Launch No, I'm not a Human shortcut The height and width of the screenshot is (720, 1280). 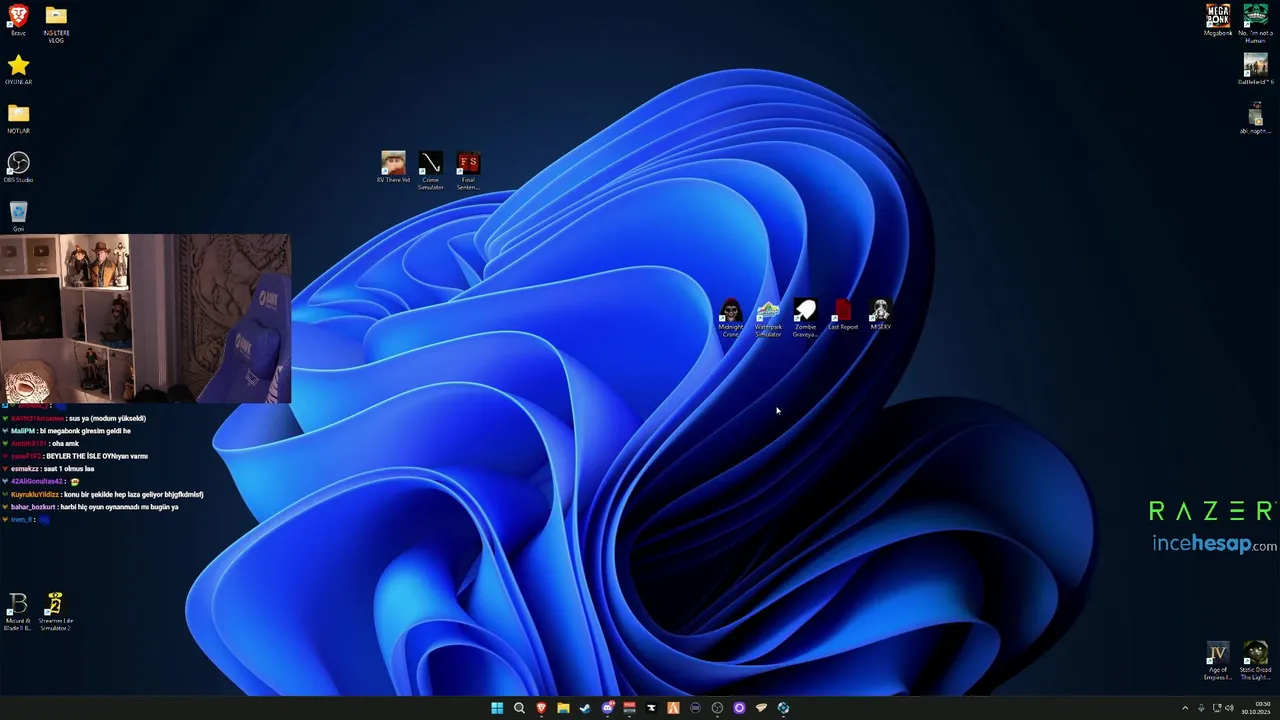1255,23
